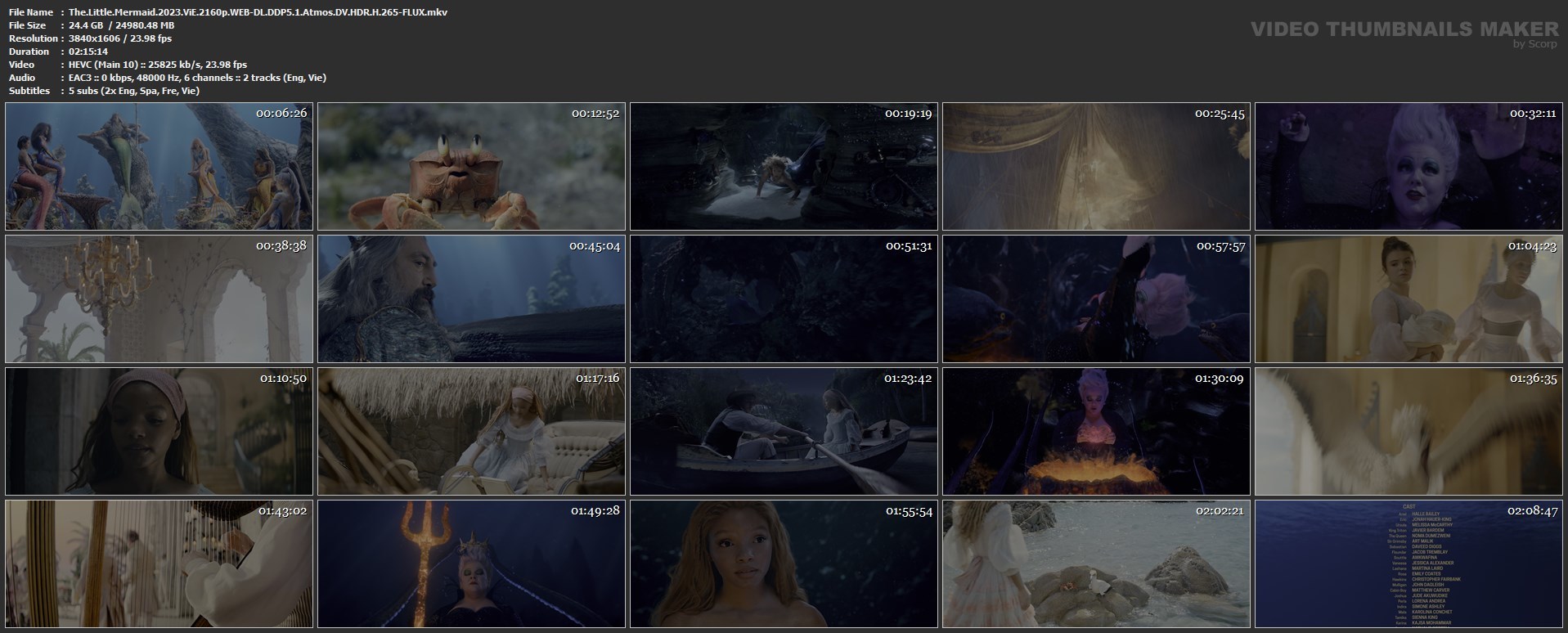Open the carriage thumbnail at 01:17:16
Viewport: 1568px width, 633px height.
[471, 431]
